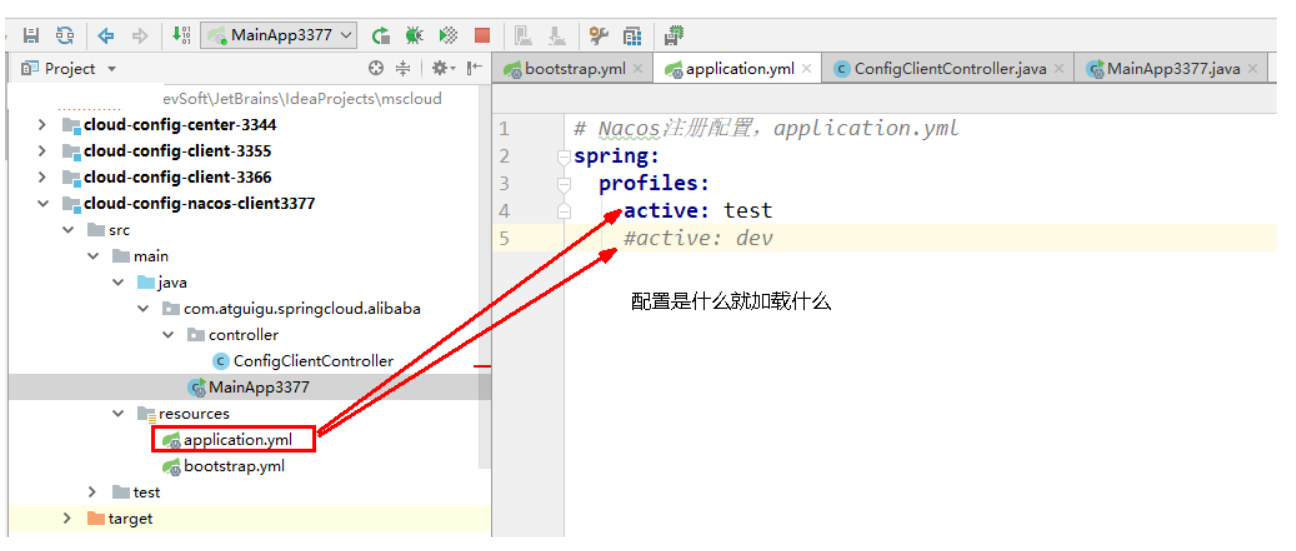Open the MainApp3377 run configuration dropdown
The height and width of the screenshot is (551, 1296).
pyautogui.click(x=278, y=35)
